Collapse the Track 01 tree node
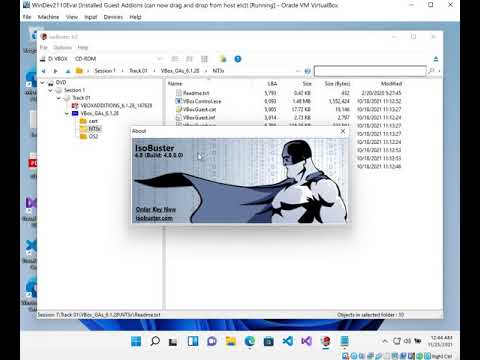The height and width of the screenshot is (360, 480). pos(59,98)
